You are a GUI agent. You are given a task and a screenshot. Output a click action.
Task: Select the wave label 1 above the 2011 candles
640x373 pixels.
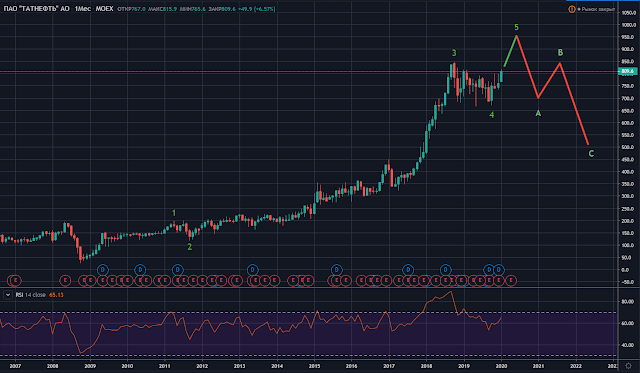[x=174, y=213]
